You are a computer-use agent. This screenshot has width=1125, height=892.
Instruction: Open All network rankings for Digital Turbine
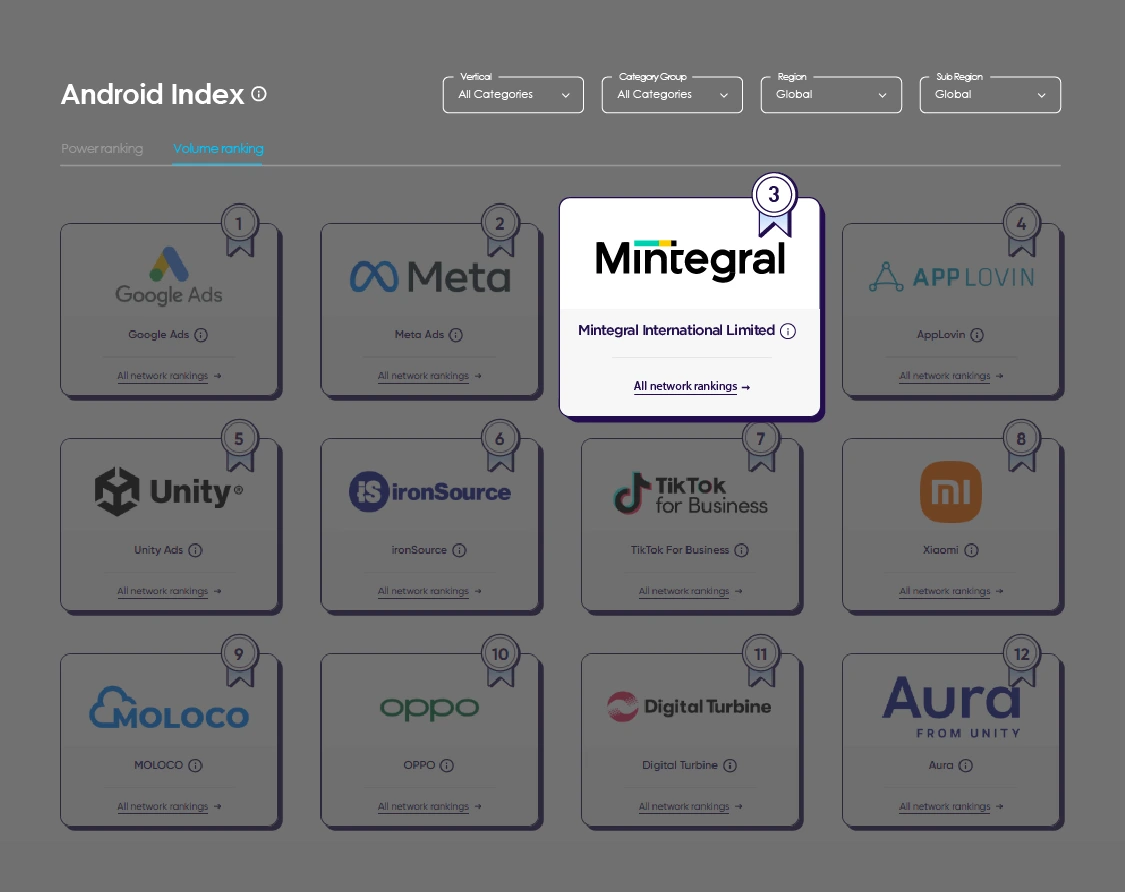click(x=691, y=807)
